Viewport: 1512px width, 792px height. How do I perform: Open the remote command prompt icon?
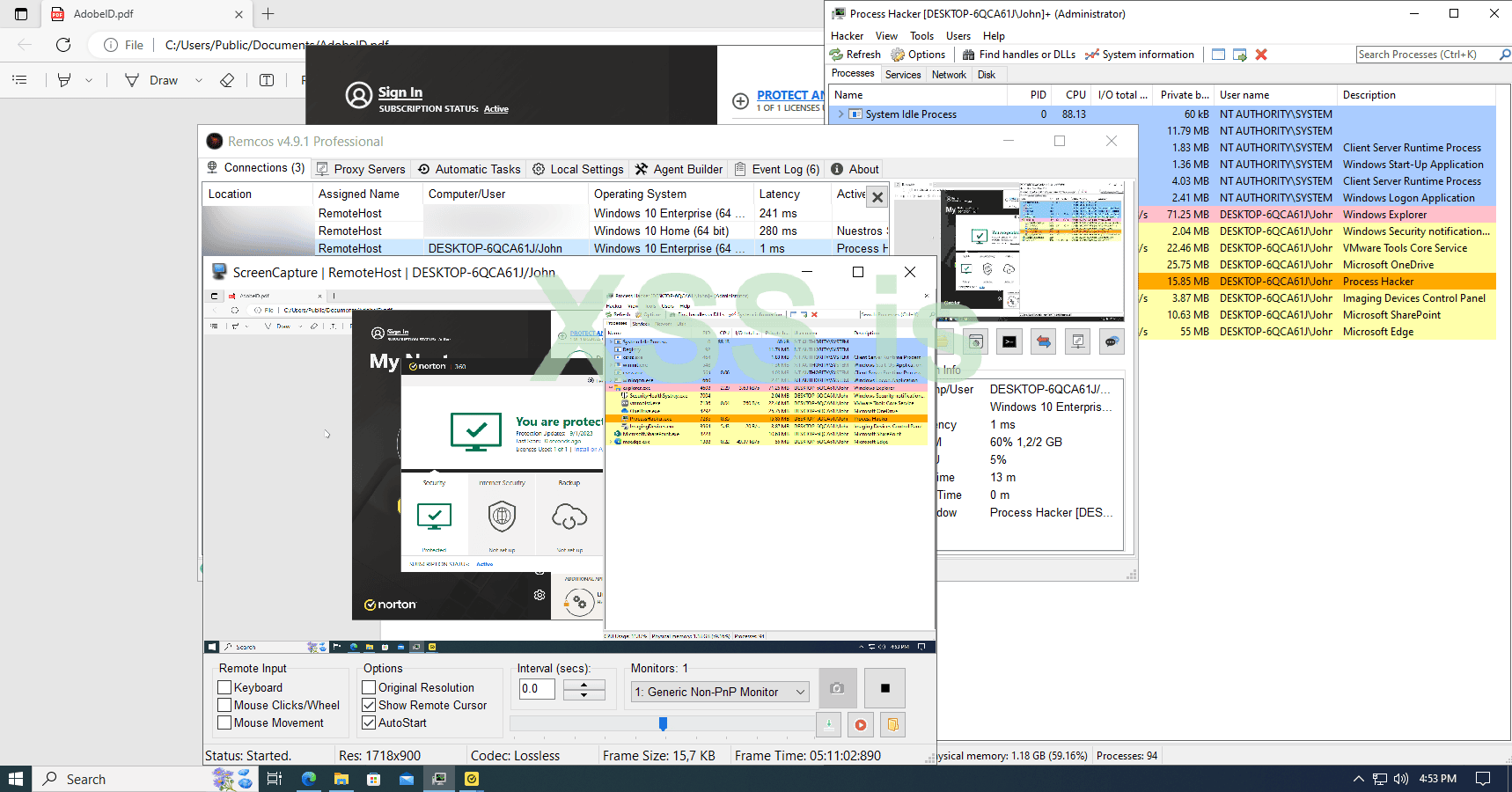pyautogui.click(x=1009, y=341)
